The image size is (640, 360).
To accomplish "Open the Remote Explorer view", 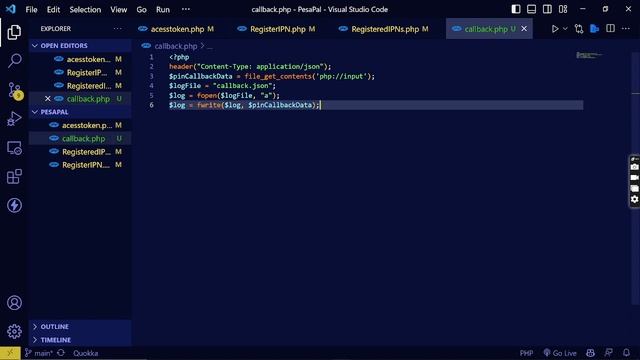I will pyautogui.click(x=14, y=148).
